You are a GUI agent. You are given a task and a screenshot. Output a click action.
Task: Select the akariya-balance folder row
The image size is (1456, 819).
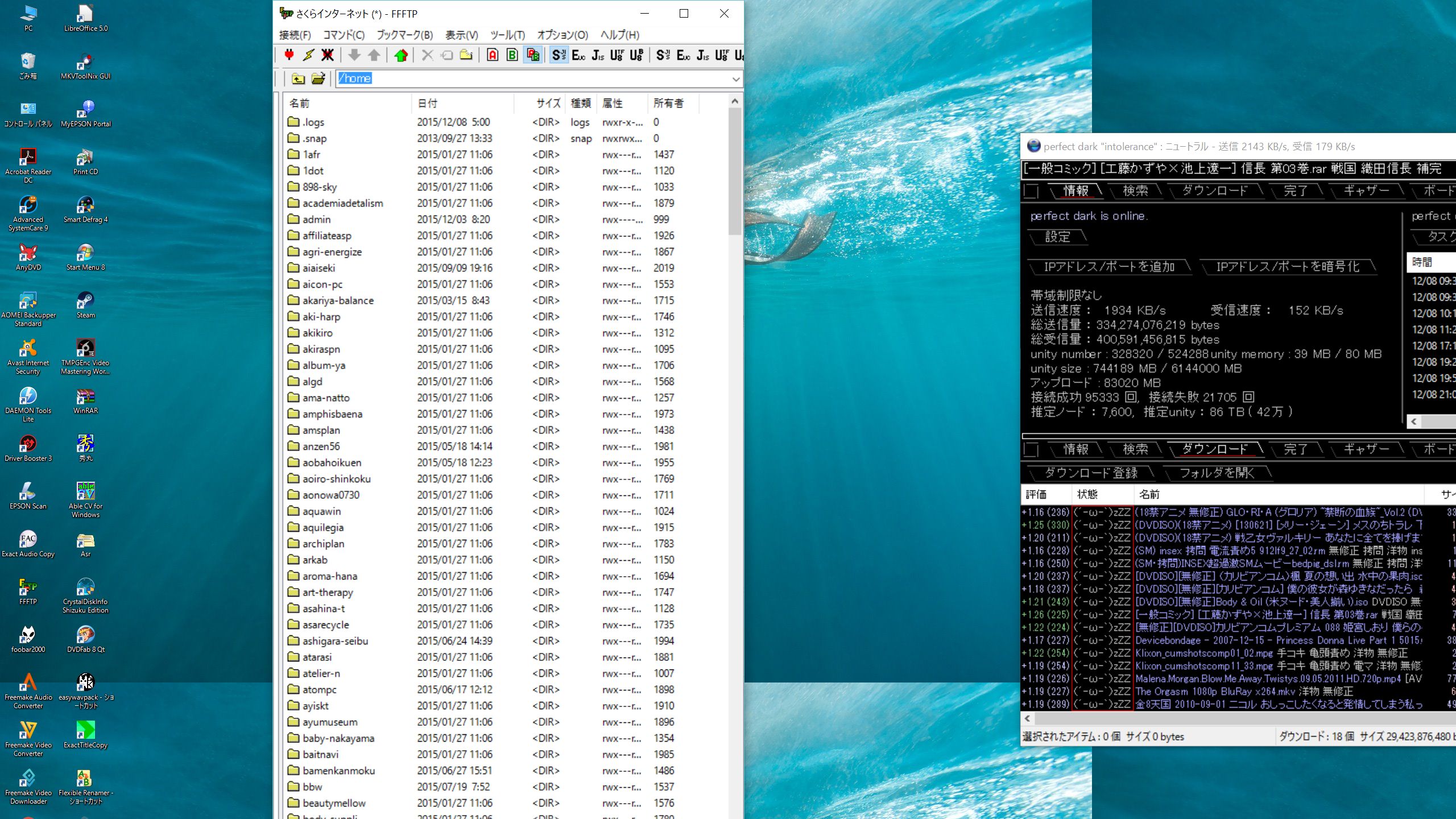tap(505, 300)
